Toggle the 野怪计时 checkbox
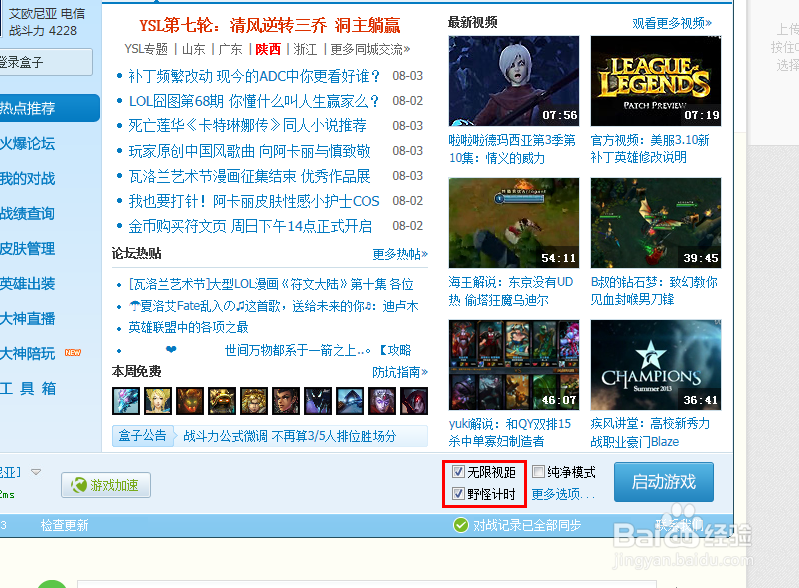The width and height of the screenshot is (799, 588). tap(458, 494)
